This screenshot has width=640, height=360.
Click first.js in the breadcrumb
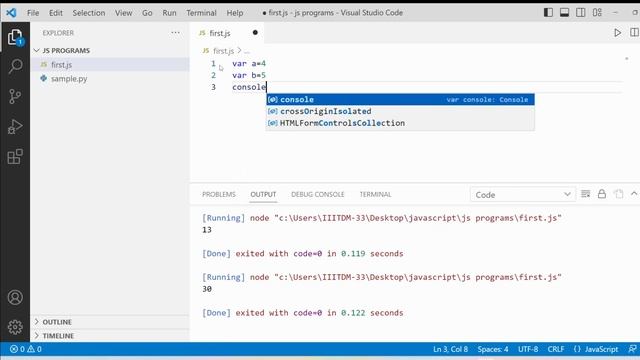click(223, 51)
